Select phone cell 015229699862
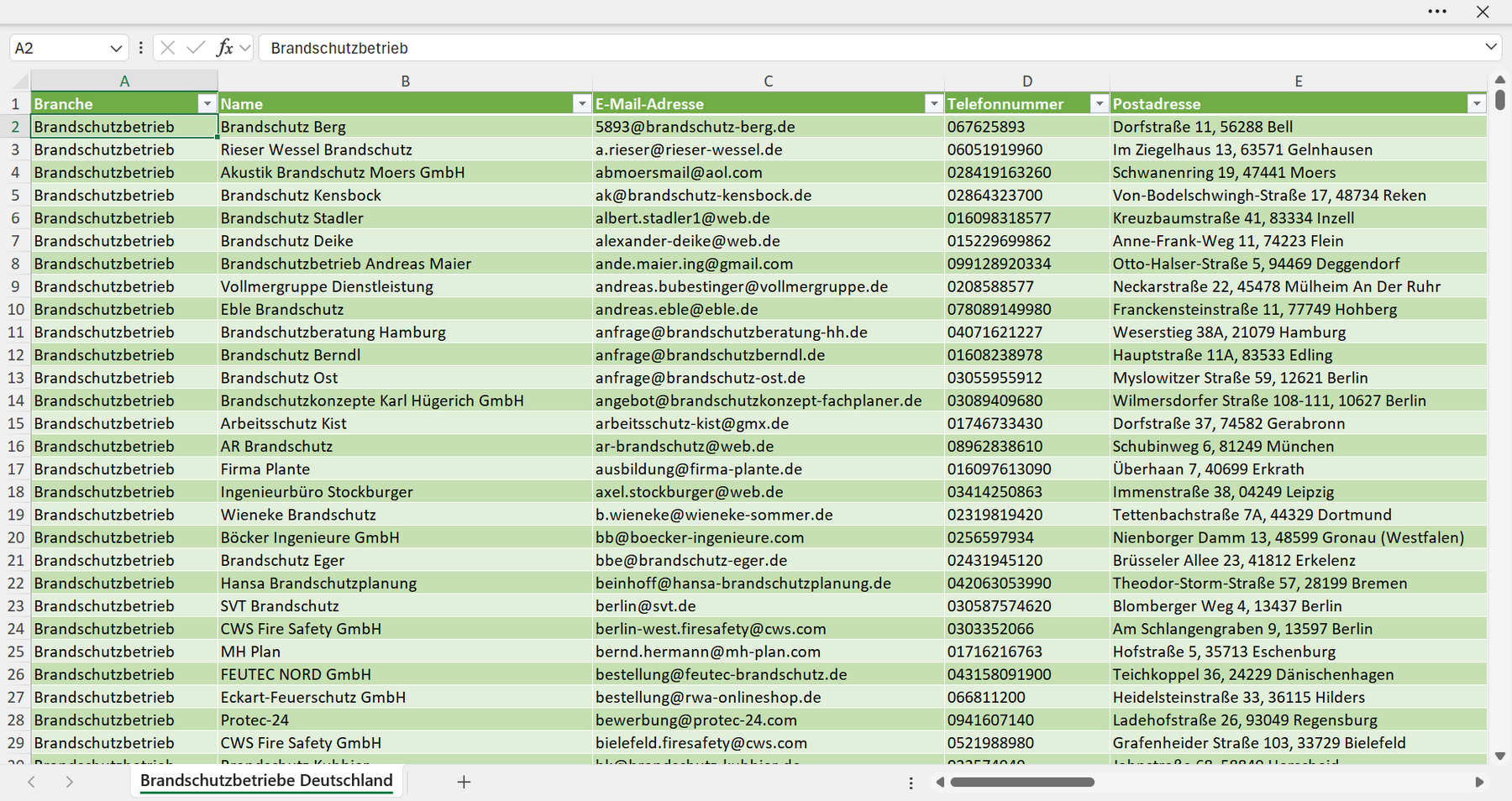 tap(1026, 241)
